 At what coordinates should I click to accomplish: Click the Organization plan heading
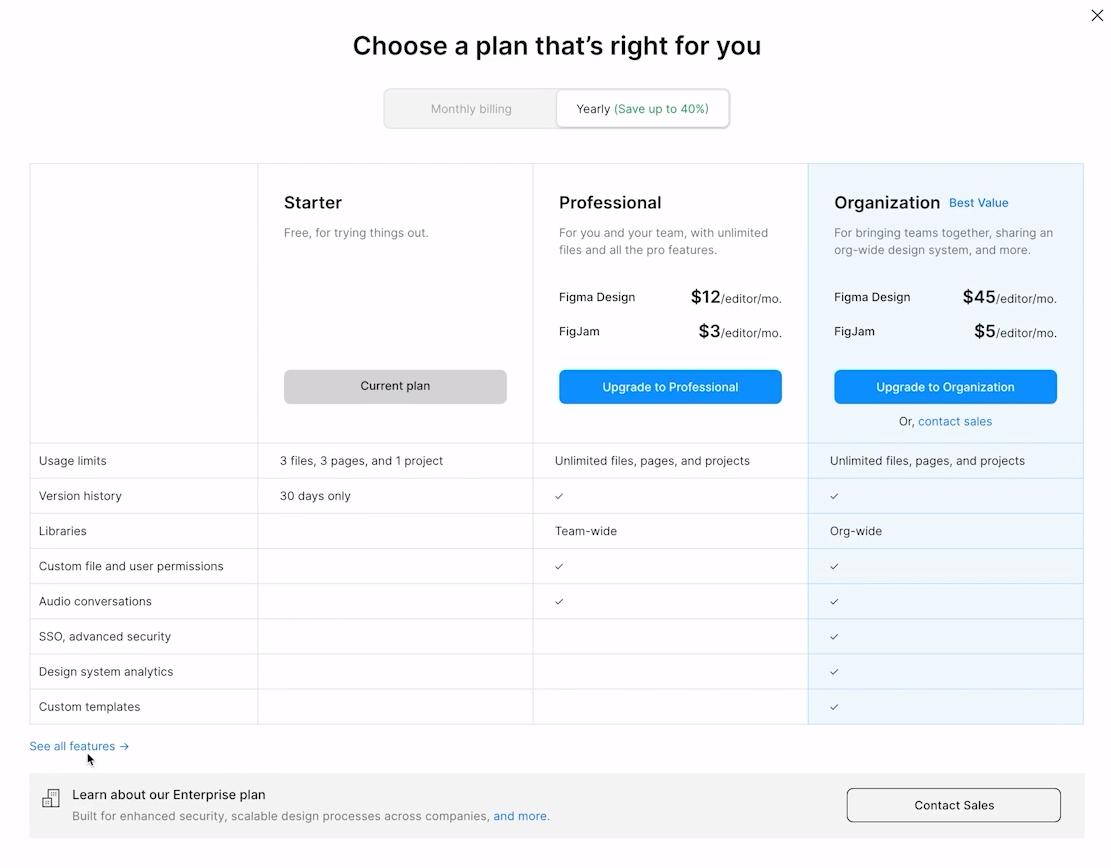pos(887,202)
